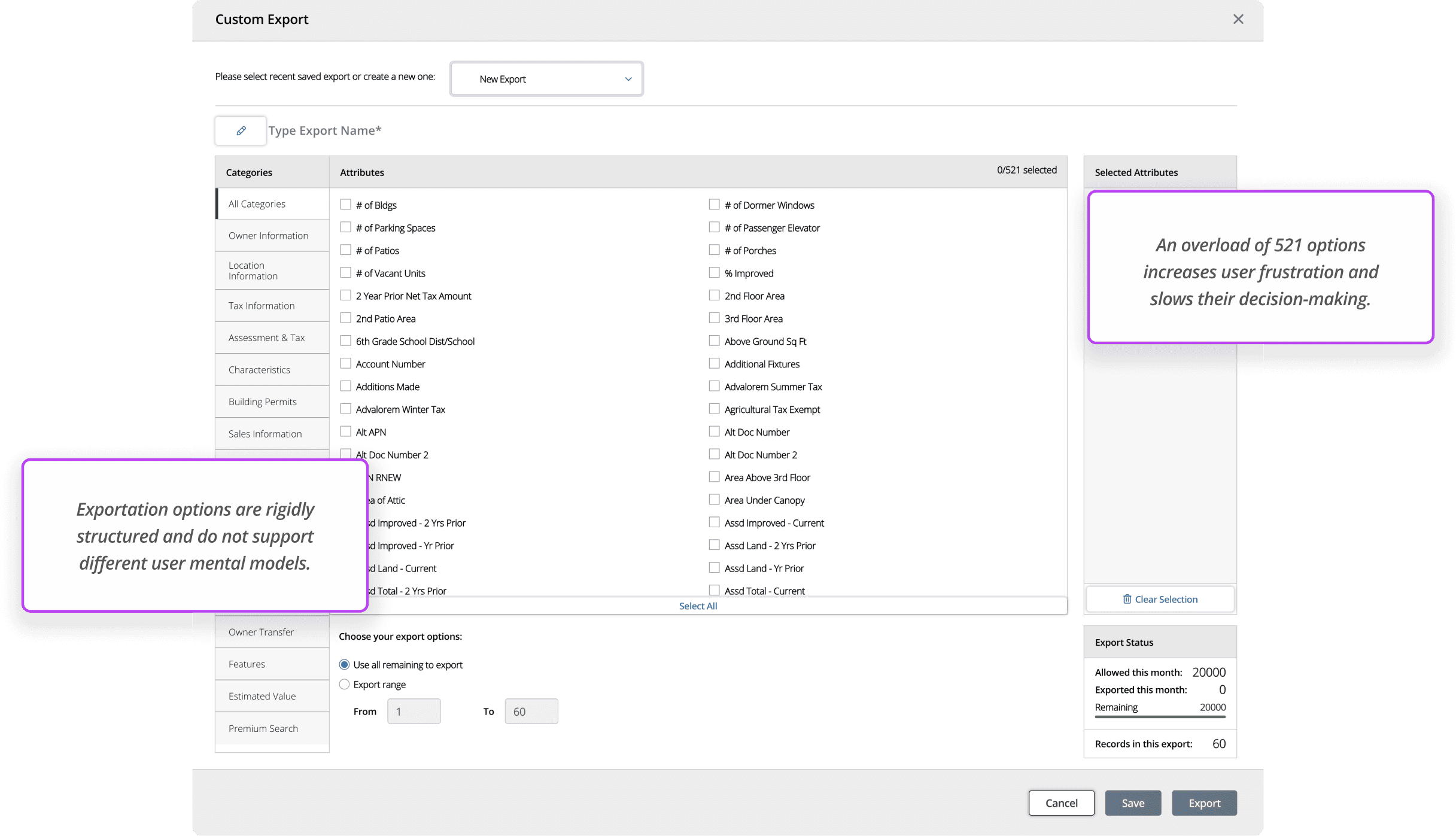Screen dimensions: 1456x836
Task: Select the 'Export range' radio button
Action: tap(345, 684)
